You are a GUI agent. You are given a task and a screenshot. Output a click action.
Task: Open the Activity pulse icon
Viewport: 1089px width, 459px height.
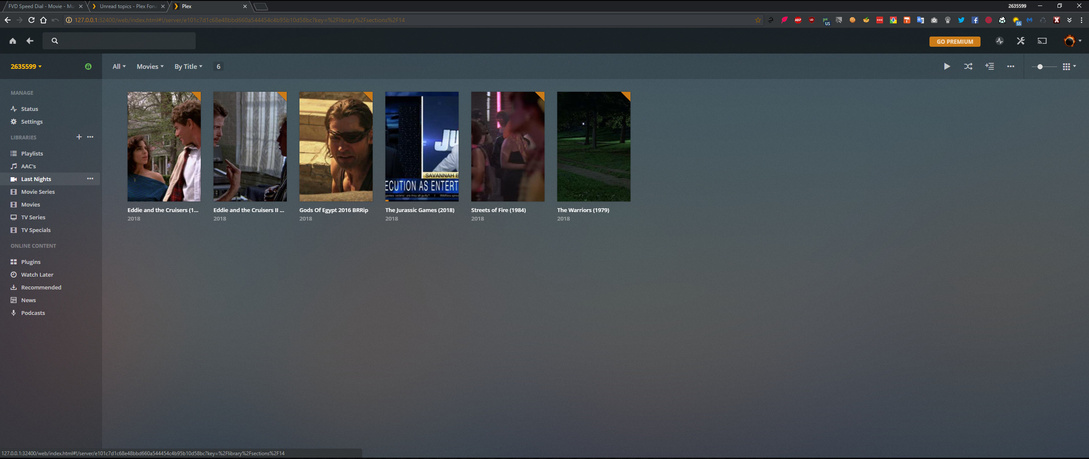[x=999, y=41]
